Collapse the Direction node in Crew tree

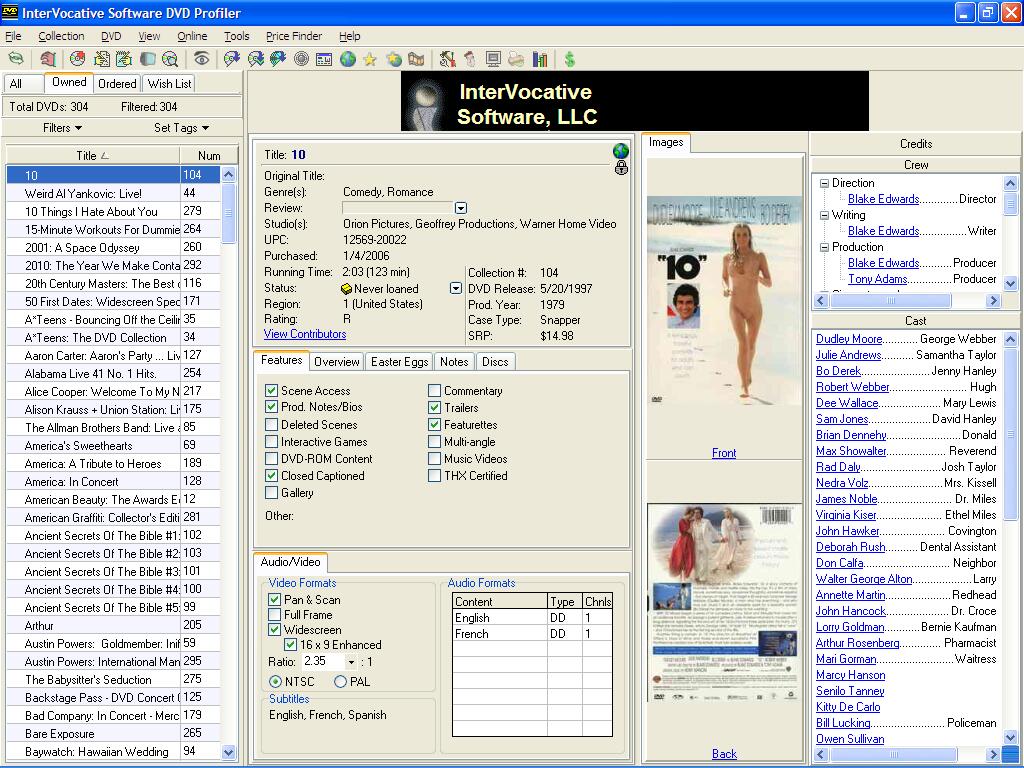[x=823, y=183]
